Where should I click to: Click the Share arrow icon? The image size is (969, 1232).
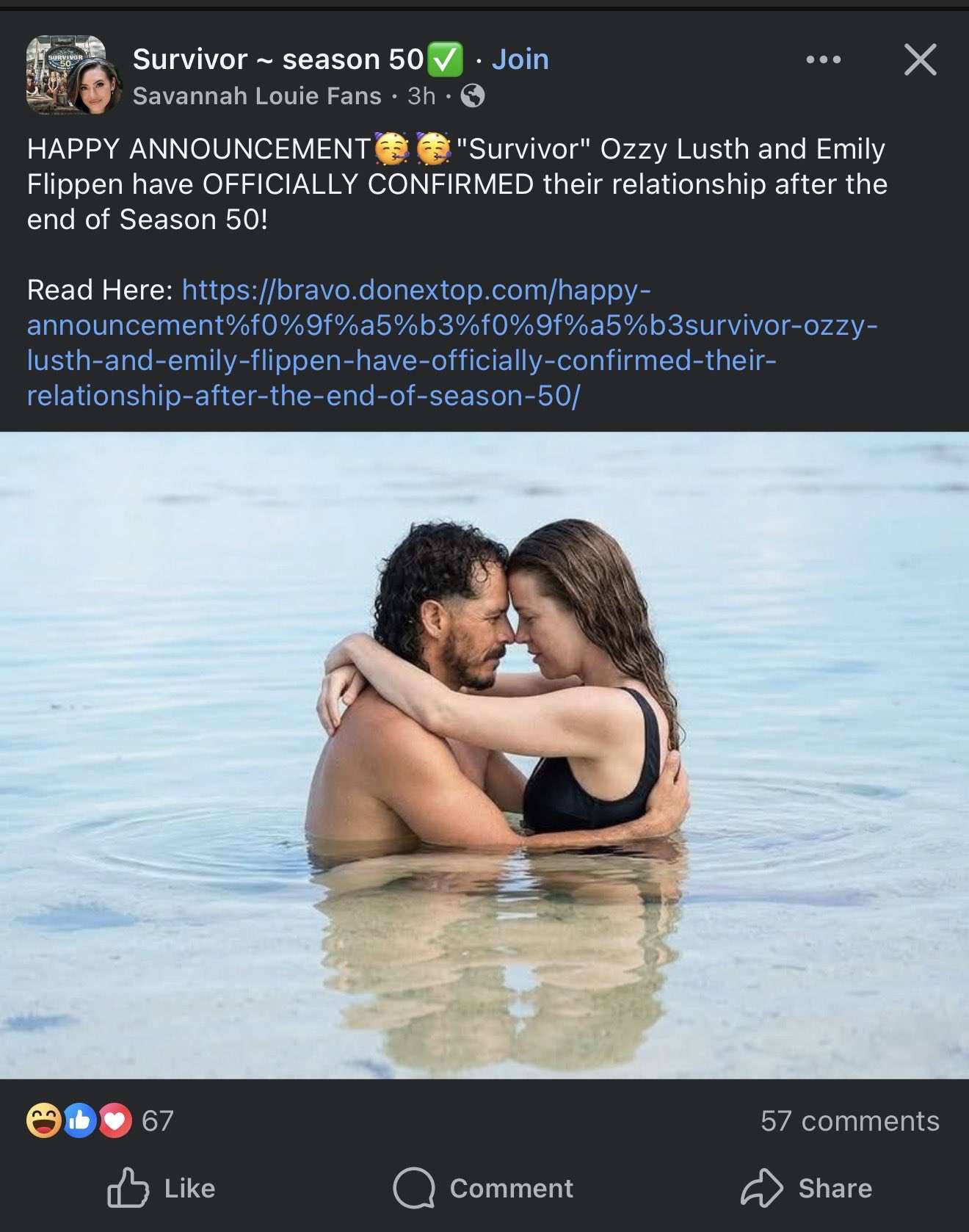click(x=762, y=1187)
